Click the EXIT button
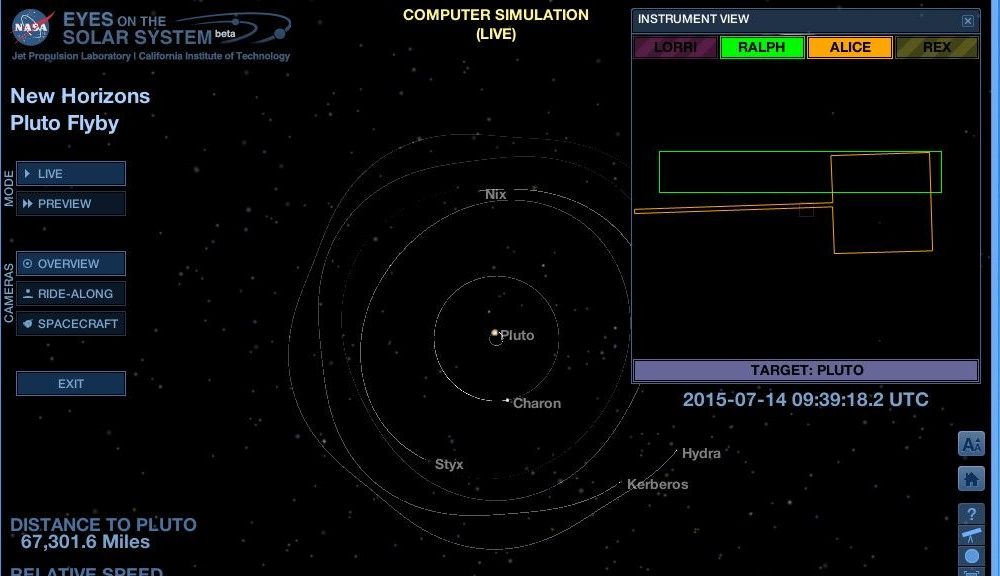 click(71, 383)
